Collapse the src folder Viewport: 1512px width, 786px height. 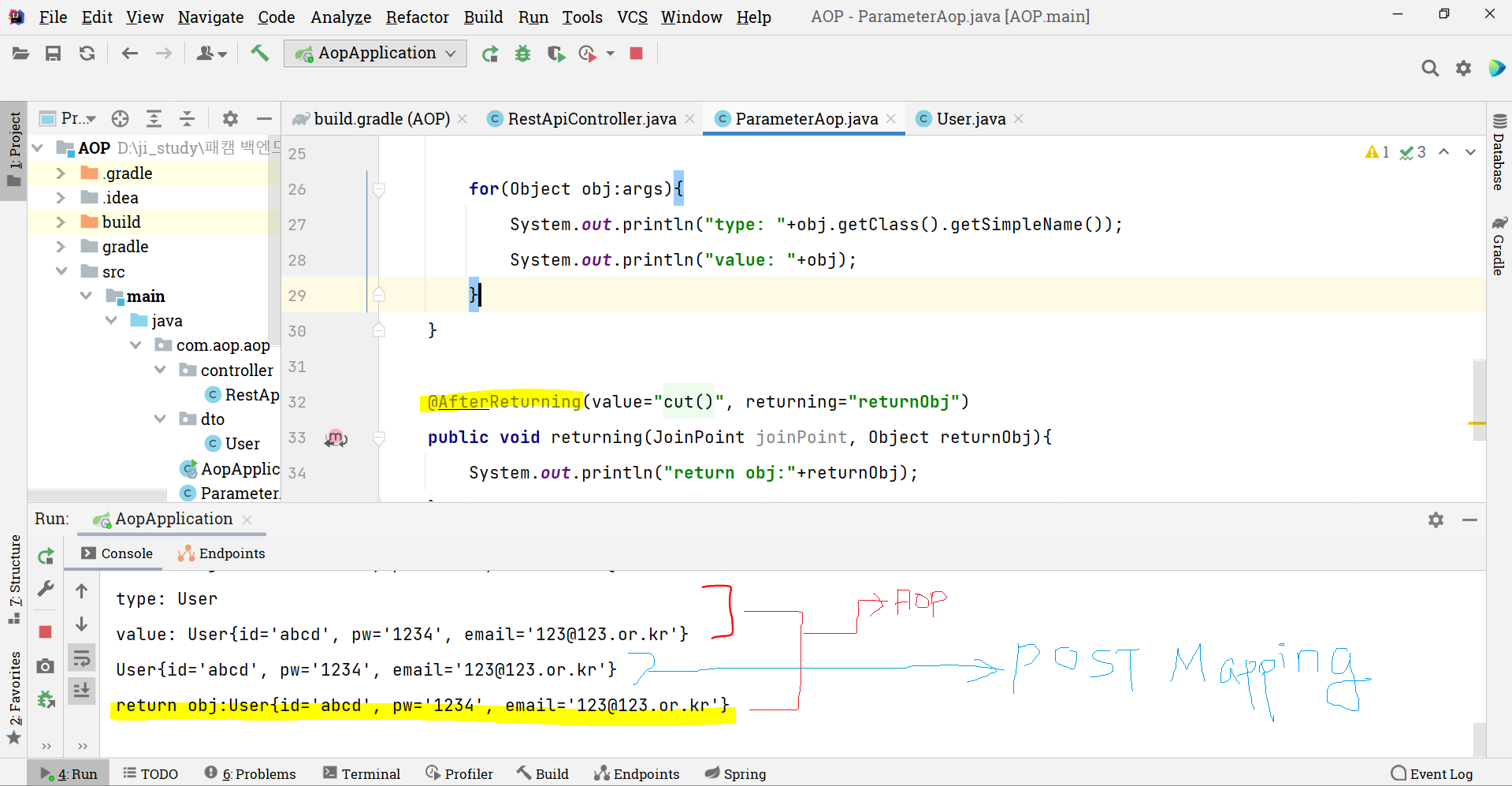coord(61,271)
